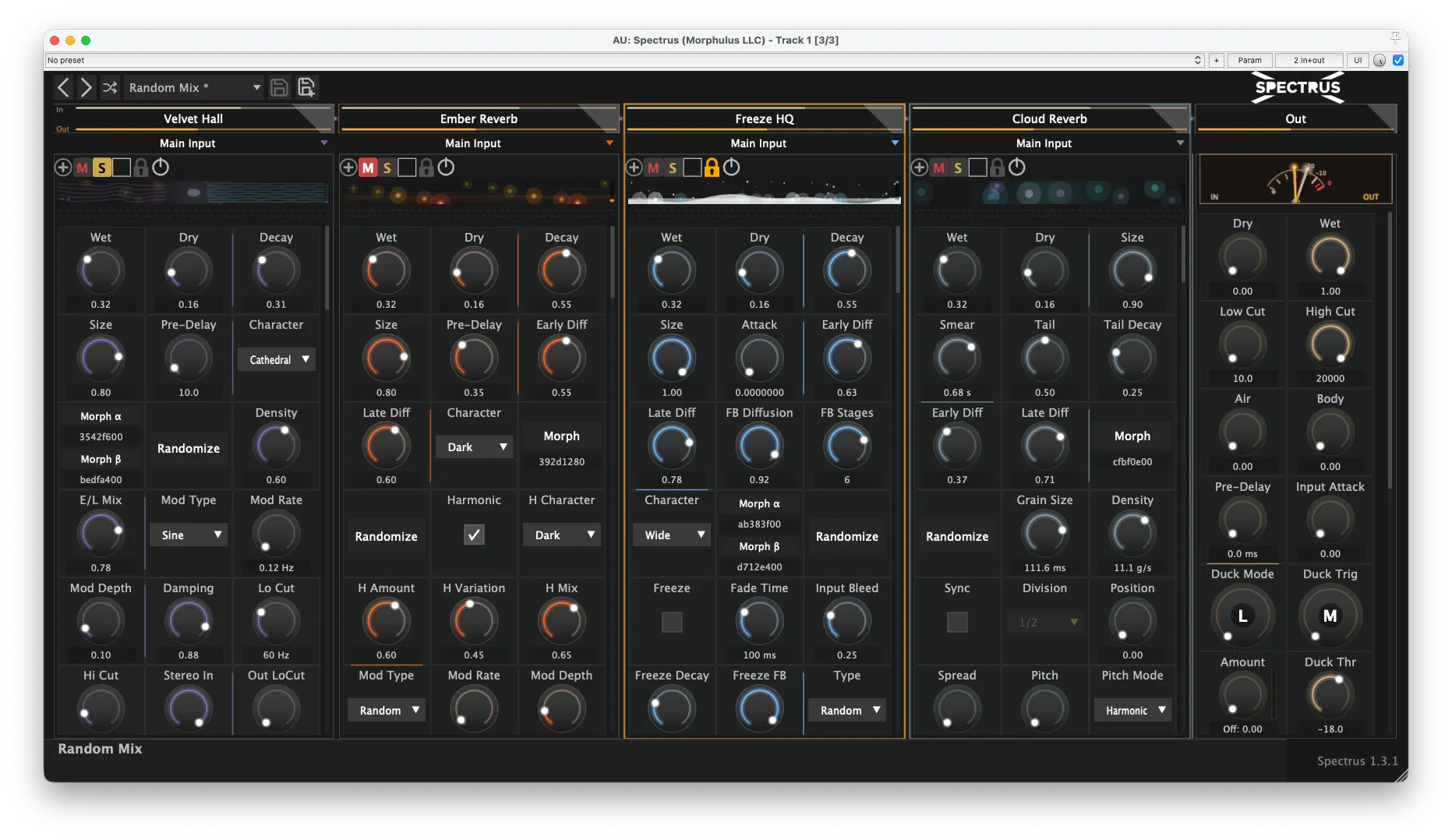
Task: Click the Freeze HQ Decay knob
Action: pyautogui.click(x=847, y=270)
